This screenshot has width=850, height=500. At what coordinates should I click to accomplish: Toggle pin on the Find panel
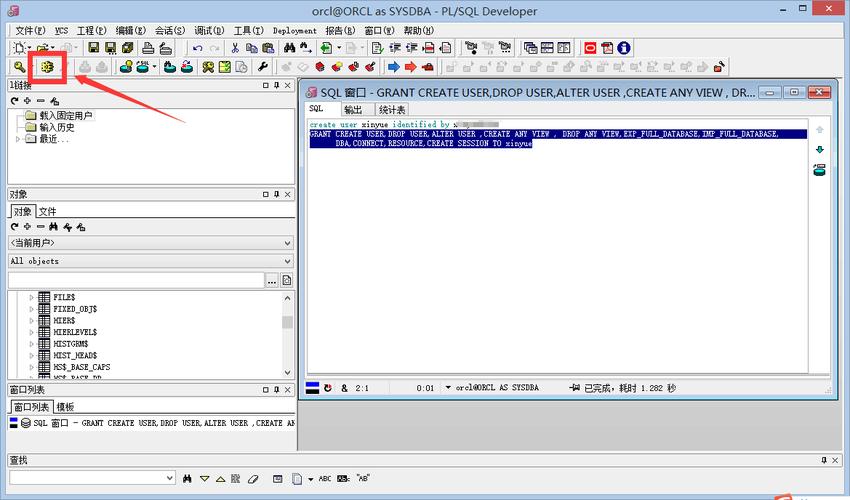pyautogui.click(x=824, y=460)
